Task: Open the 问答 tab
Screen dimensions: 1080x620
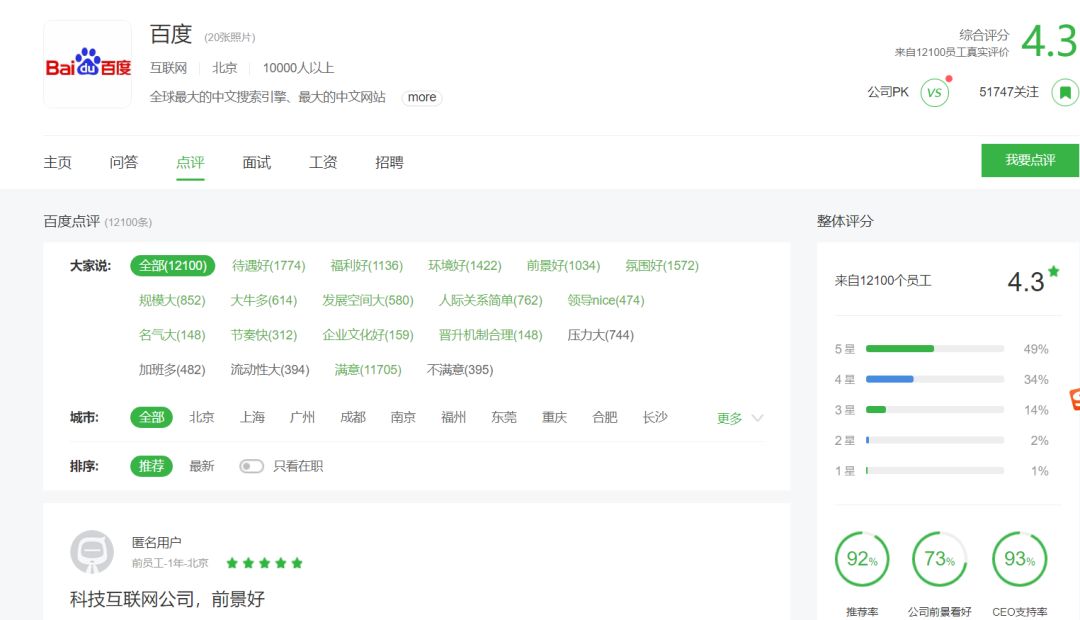Action: (123, 163)
